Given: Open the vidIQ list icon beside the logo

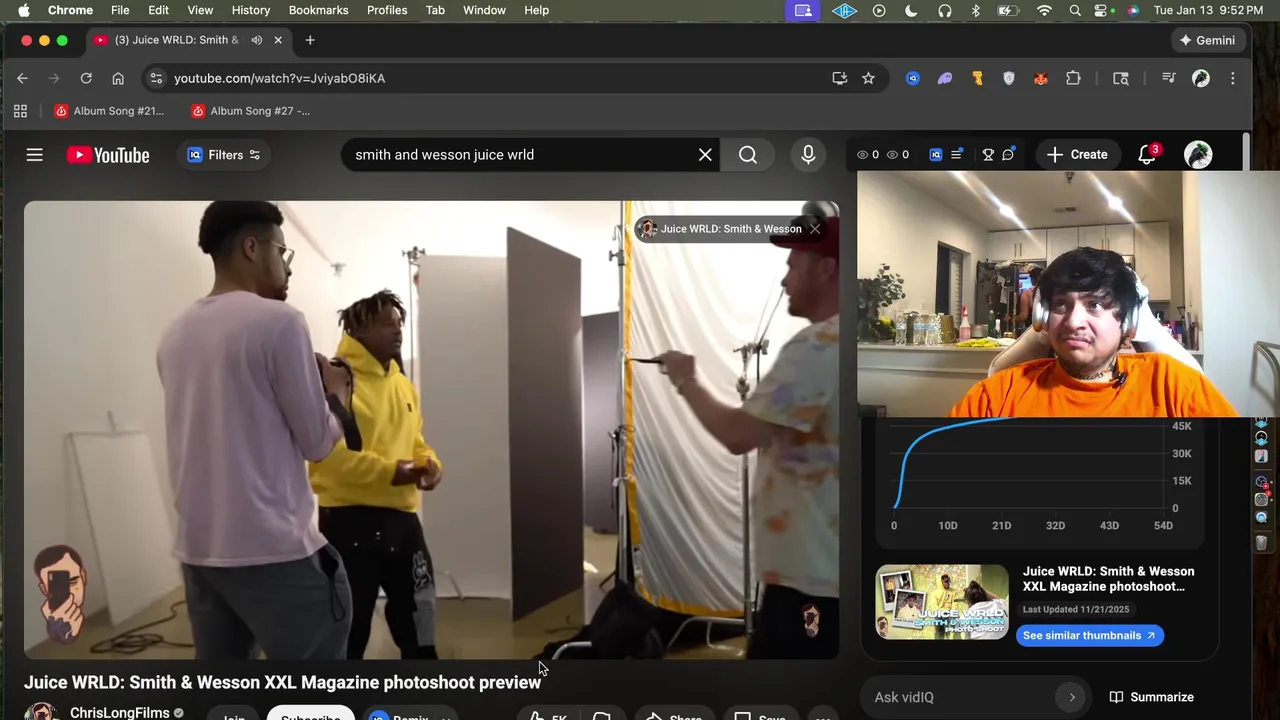Looking at the screenshot, I should pos(957,155).
